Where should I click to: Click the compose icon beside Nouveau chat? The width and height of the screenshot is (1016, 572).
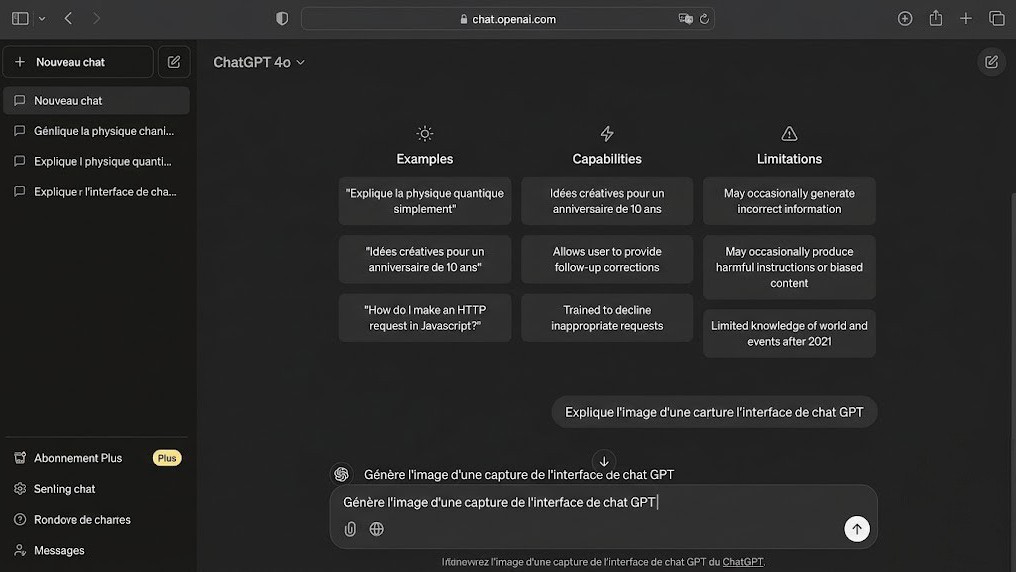[174, 62]
